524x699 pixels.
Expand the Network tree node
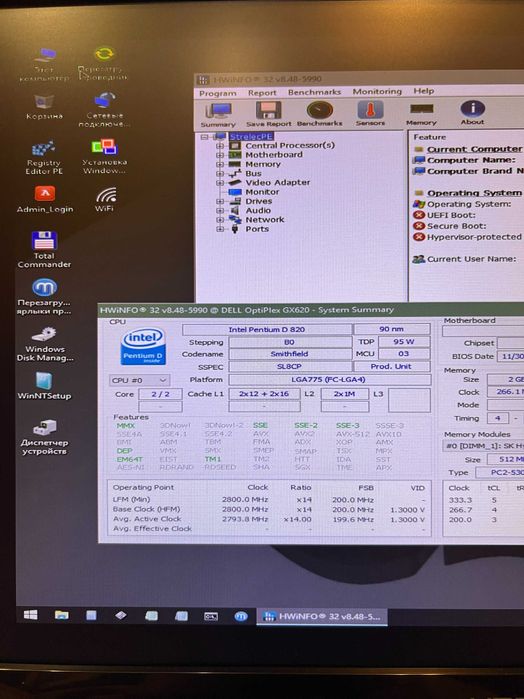220,220
